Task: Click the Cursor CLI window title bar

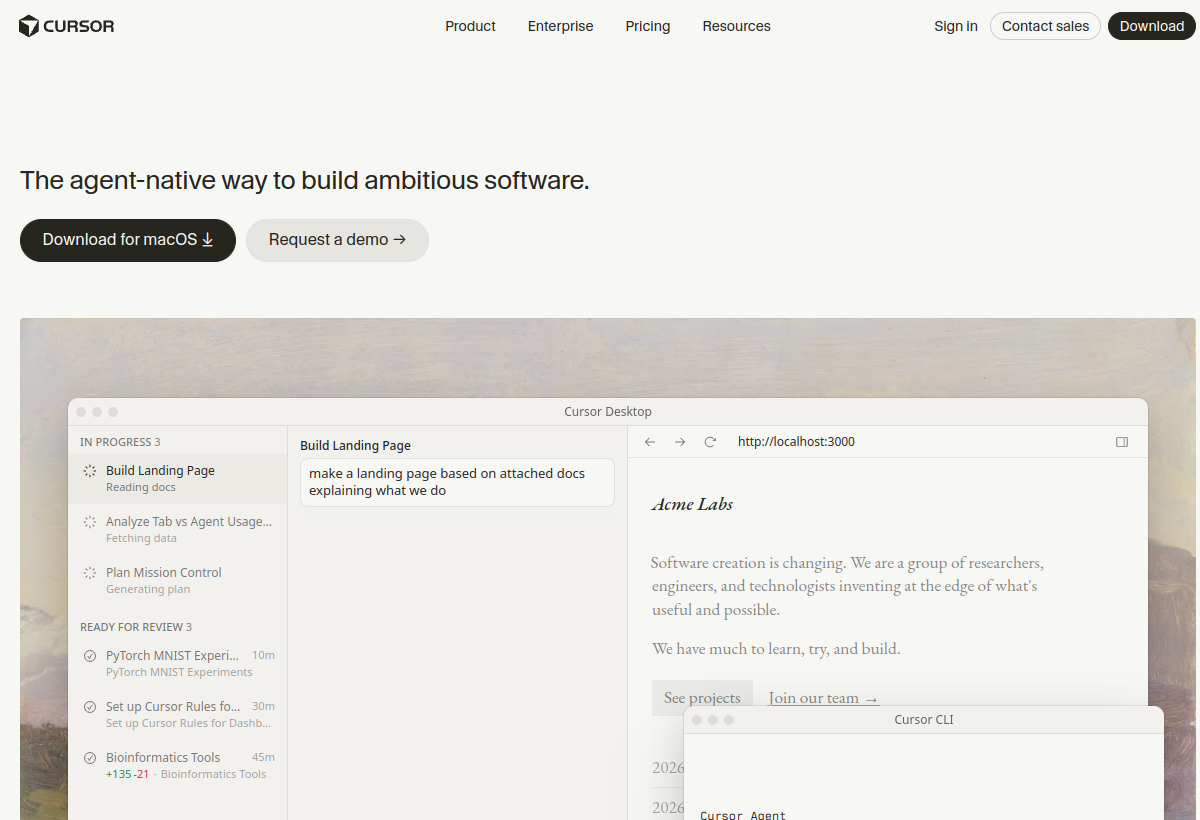Action: 923,720
